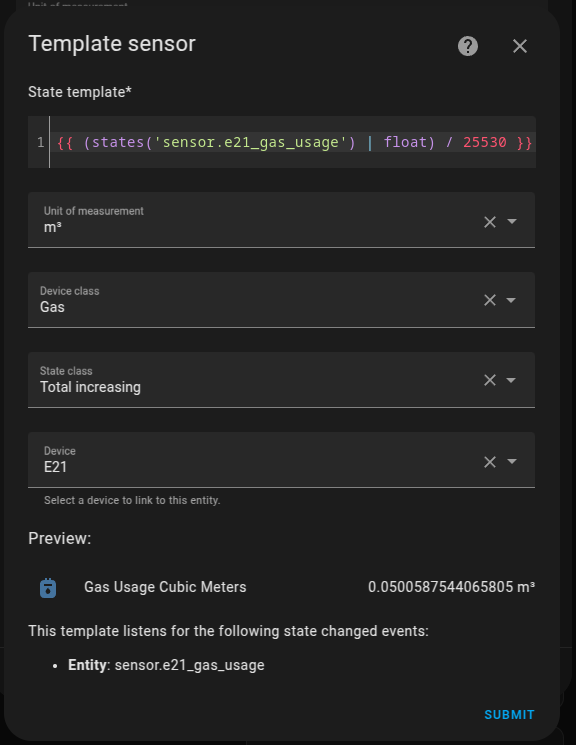This screenshot has height=745, width=576.
Task: Open the help question mark icon
Action: coord(468,46)
